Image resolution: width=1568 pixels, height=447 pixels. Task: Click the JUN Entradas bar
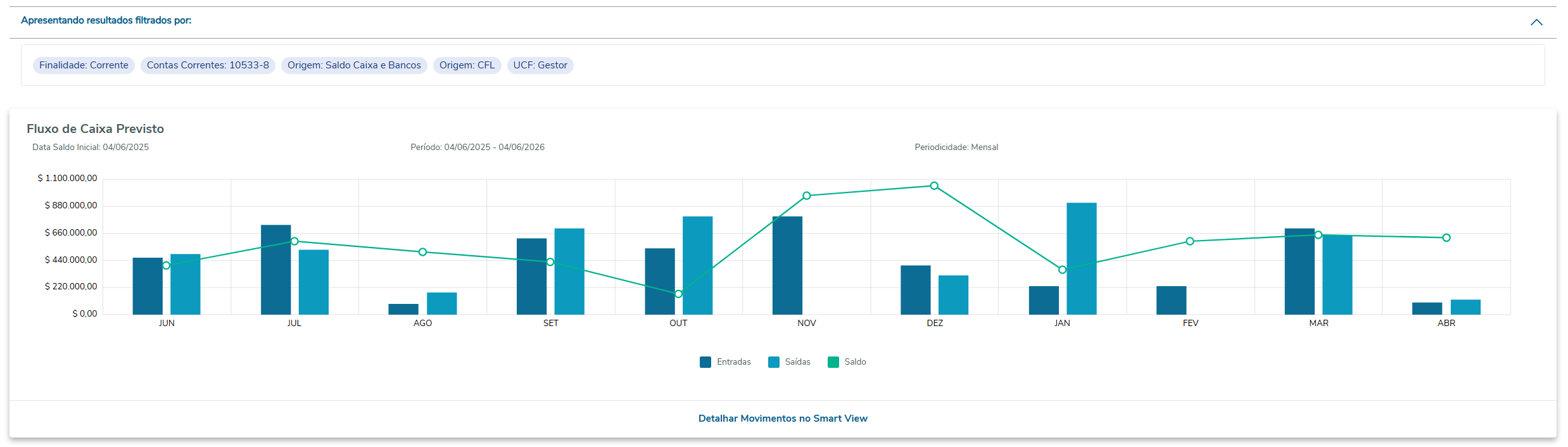(x=148, y=286)
